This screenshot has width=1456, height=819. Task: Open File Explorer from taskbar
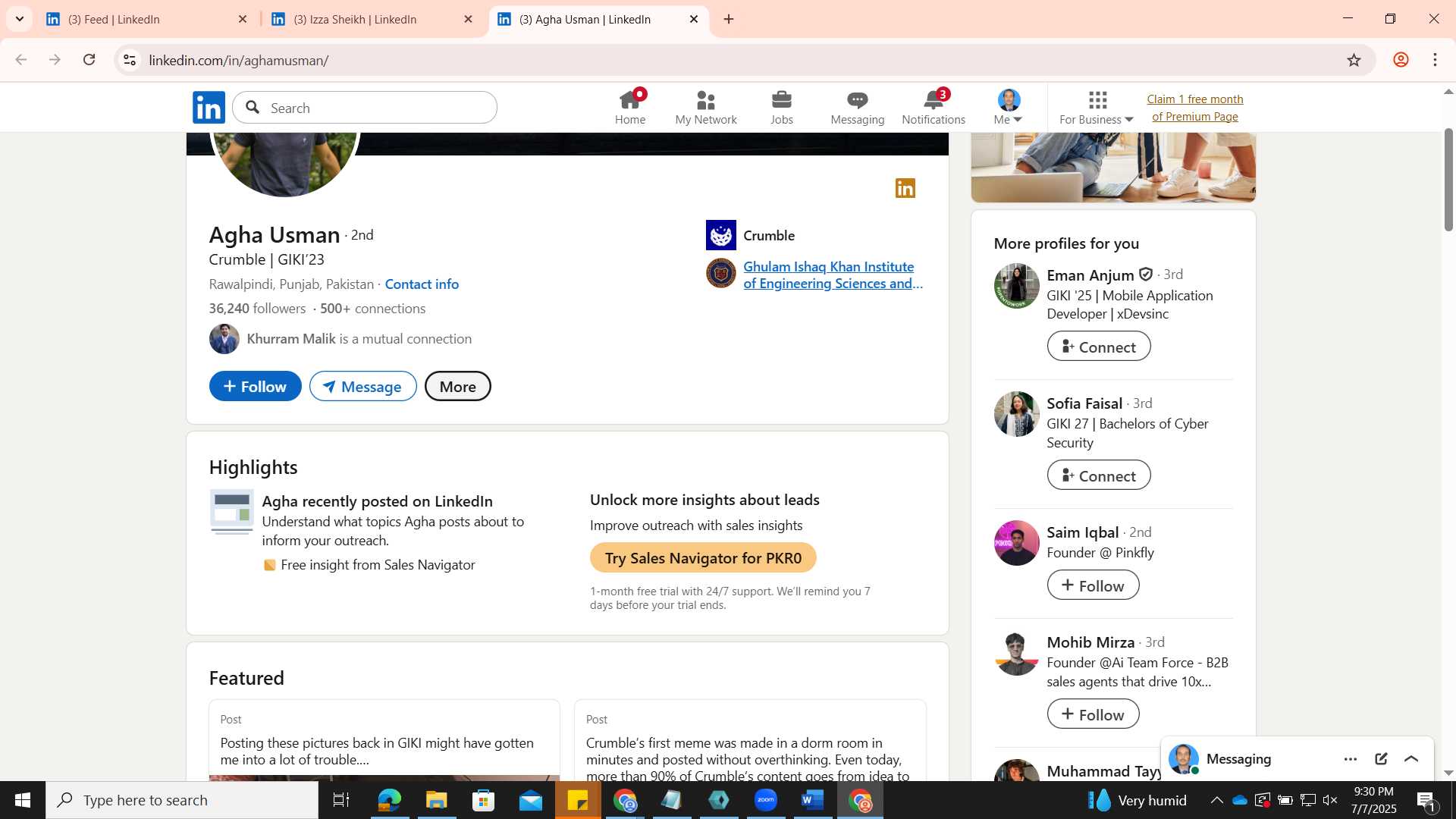436,800
